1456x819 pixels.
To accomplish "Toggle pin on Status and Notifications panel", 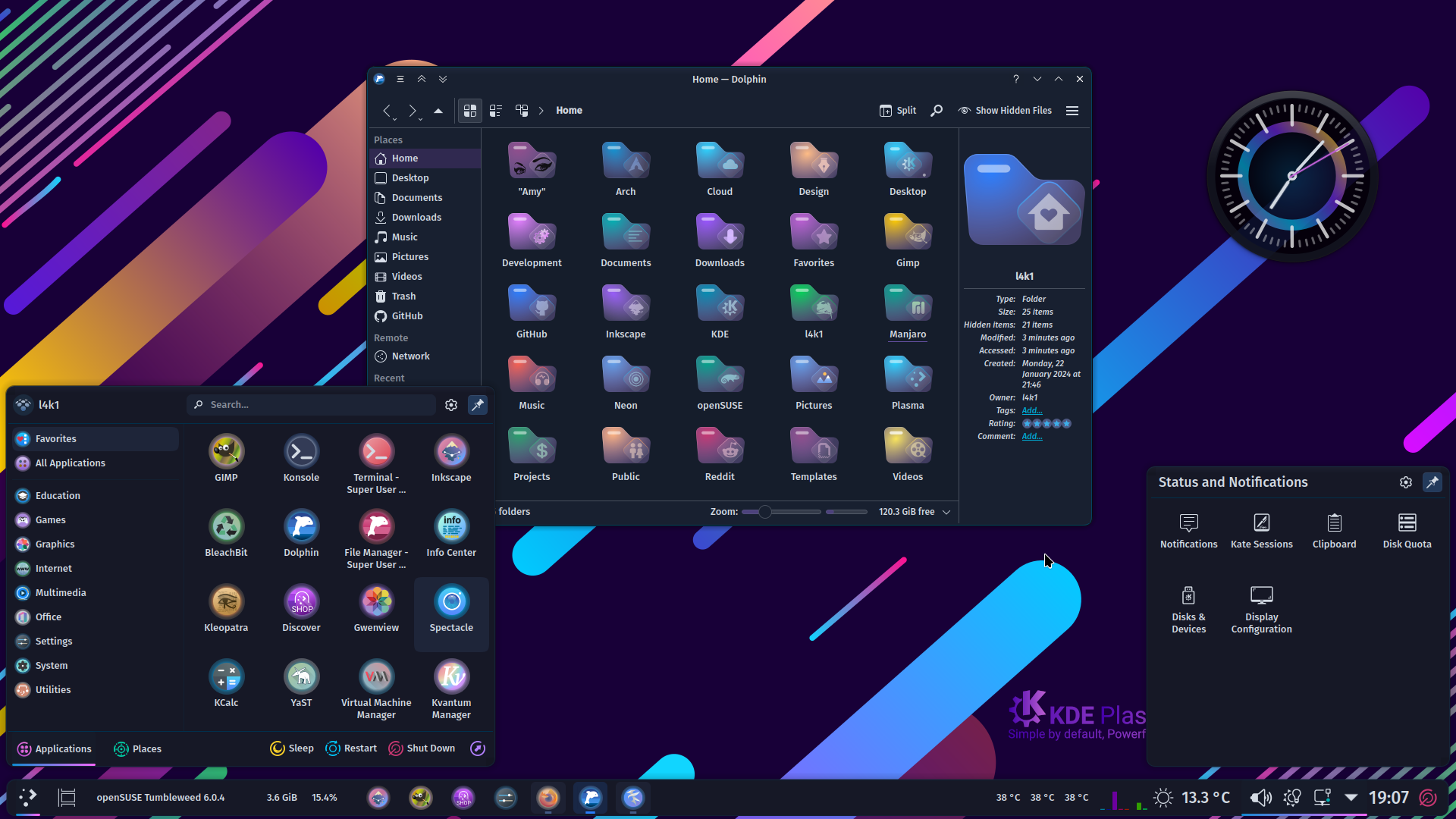I will [1432, 482].
